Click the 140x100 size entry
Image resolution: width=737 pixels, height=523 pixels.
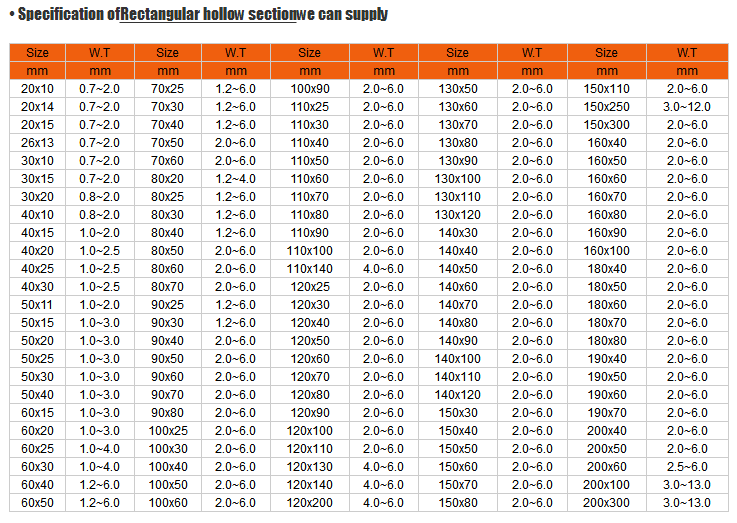pyautogui.click(x=458, y=359)
